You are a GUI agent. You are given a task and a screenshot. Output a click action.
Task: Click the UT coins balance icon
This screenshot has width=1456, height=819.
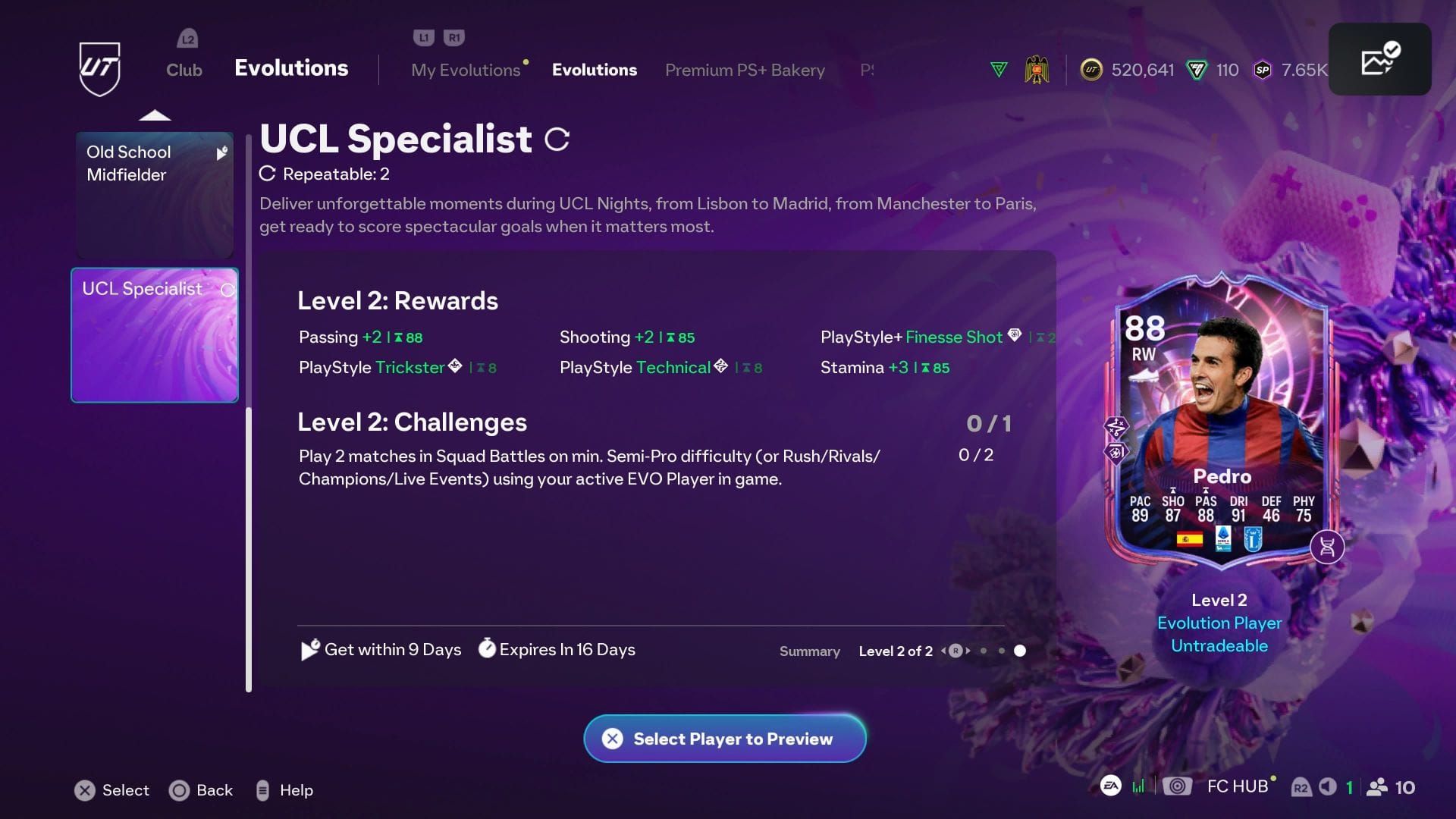pyautogui.click(x=1091, y=70)
